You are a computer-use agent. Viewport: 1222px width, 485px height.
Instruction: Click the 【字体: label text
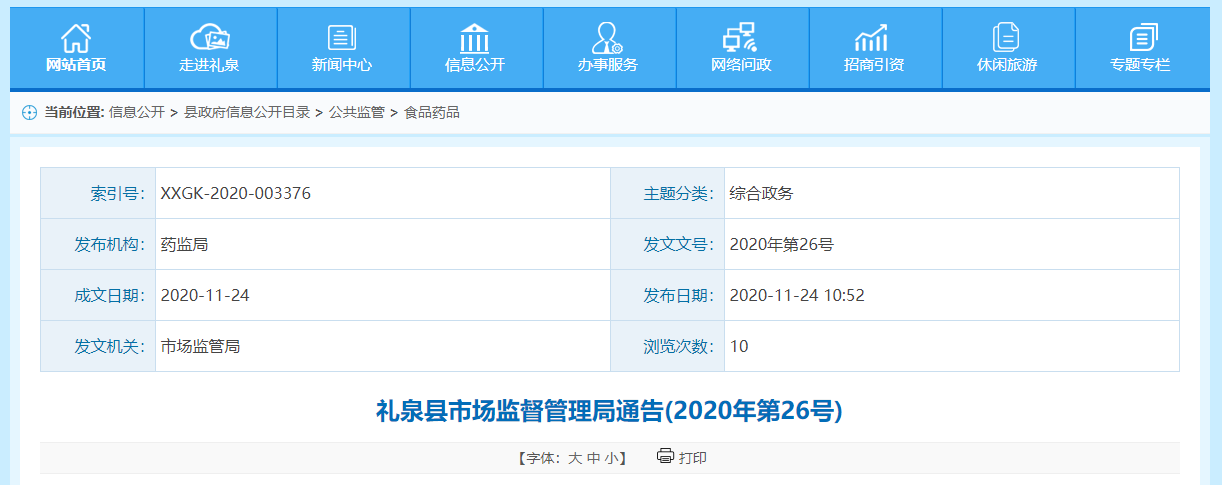tap(540, 458)
